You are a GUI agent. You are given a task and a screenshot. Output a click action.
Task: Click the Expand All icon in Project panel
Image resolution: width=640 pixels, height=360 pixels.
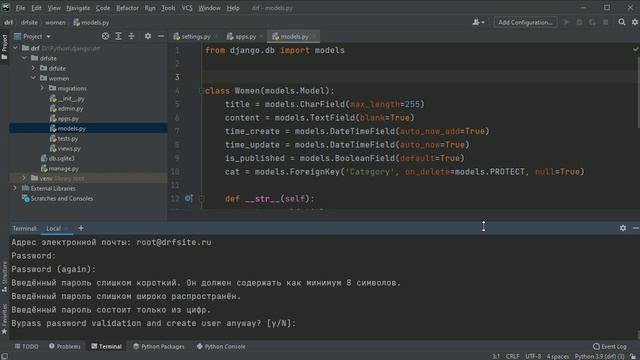tap(118, 36)
